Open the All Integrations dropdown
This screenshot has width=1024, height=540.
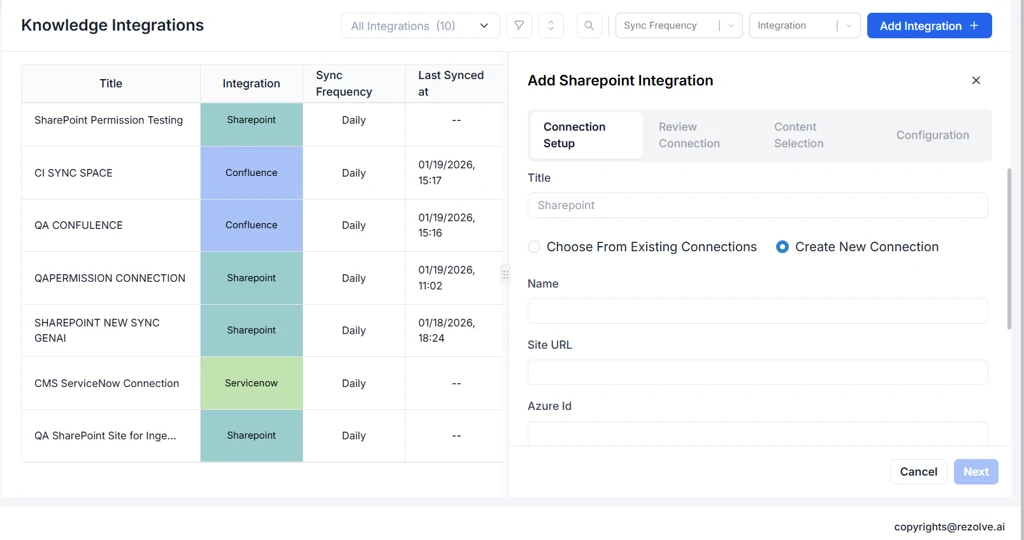click(x=420, y=26)
